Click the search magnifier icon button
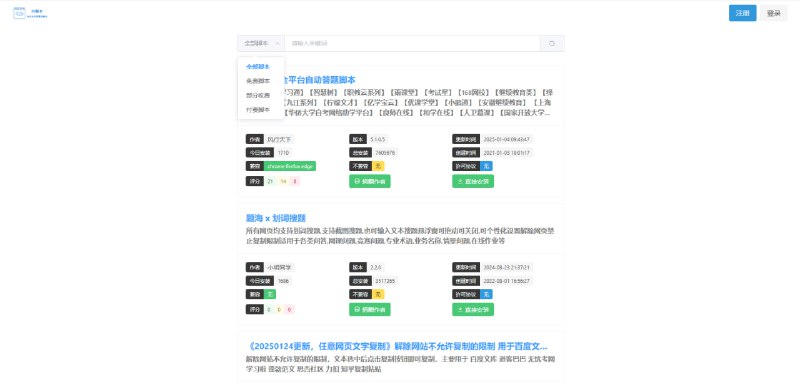This screenshot has width=800, height=382. [x=552, y=43]
